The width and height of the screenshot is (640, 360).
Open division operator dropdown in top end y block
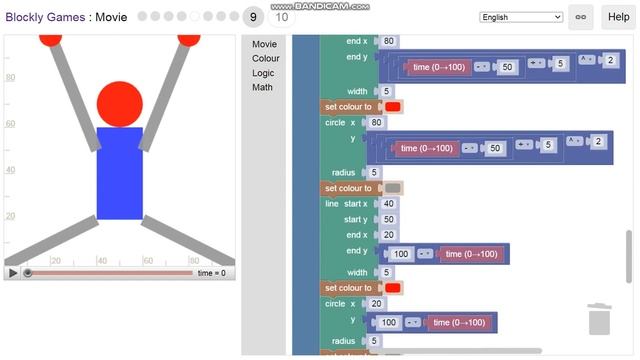536,63
